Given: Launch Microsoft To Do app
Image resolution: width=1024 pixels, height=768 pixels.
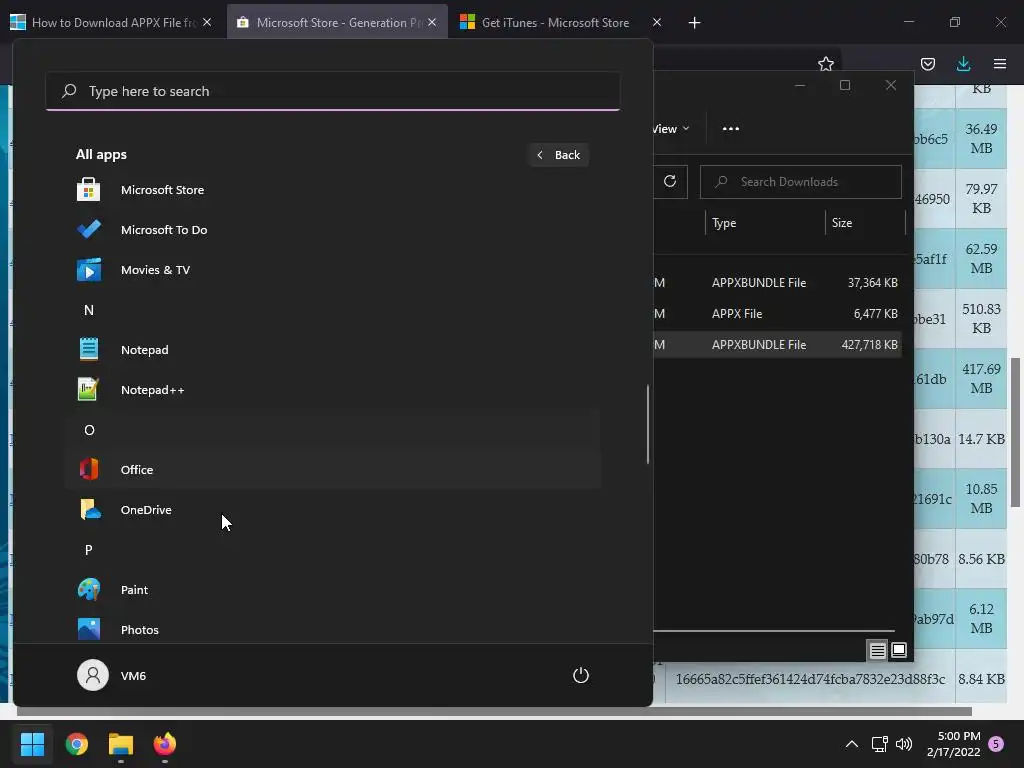Looking at the screenshot, I should click(x=333, y=230).
